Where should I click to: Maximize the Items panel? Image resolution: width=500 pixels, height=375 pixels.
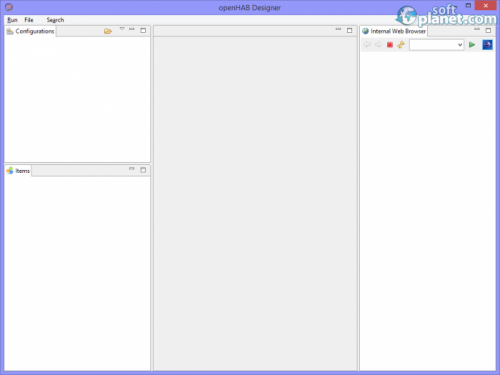pos(143,170)
